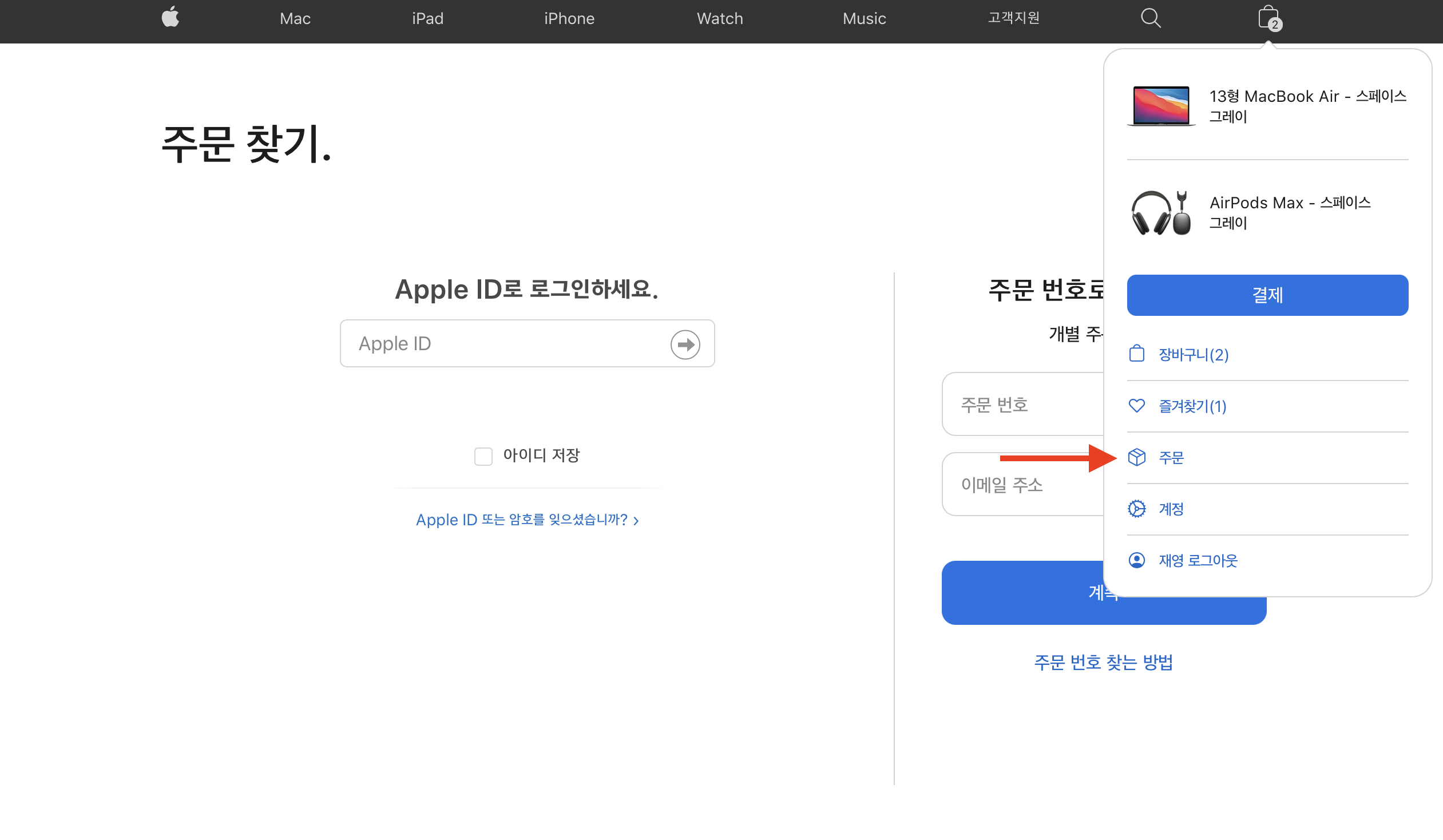Open the Mac menu item

click(x=295, y=19)
